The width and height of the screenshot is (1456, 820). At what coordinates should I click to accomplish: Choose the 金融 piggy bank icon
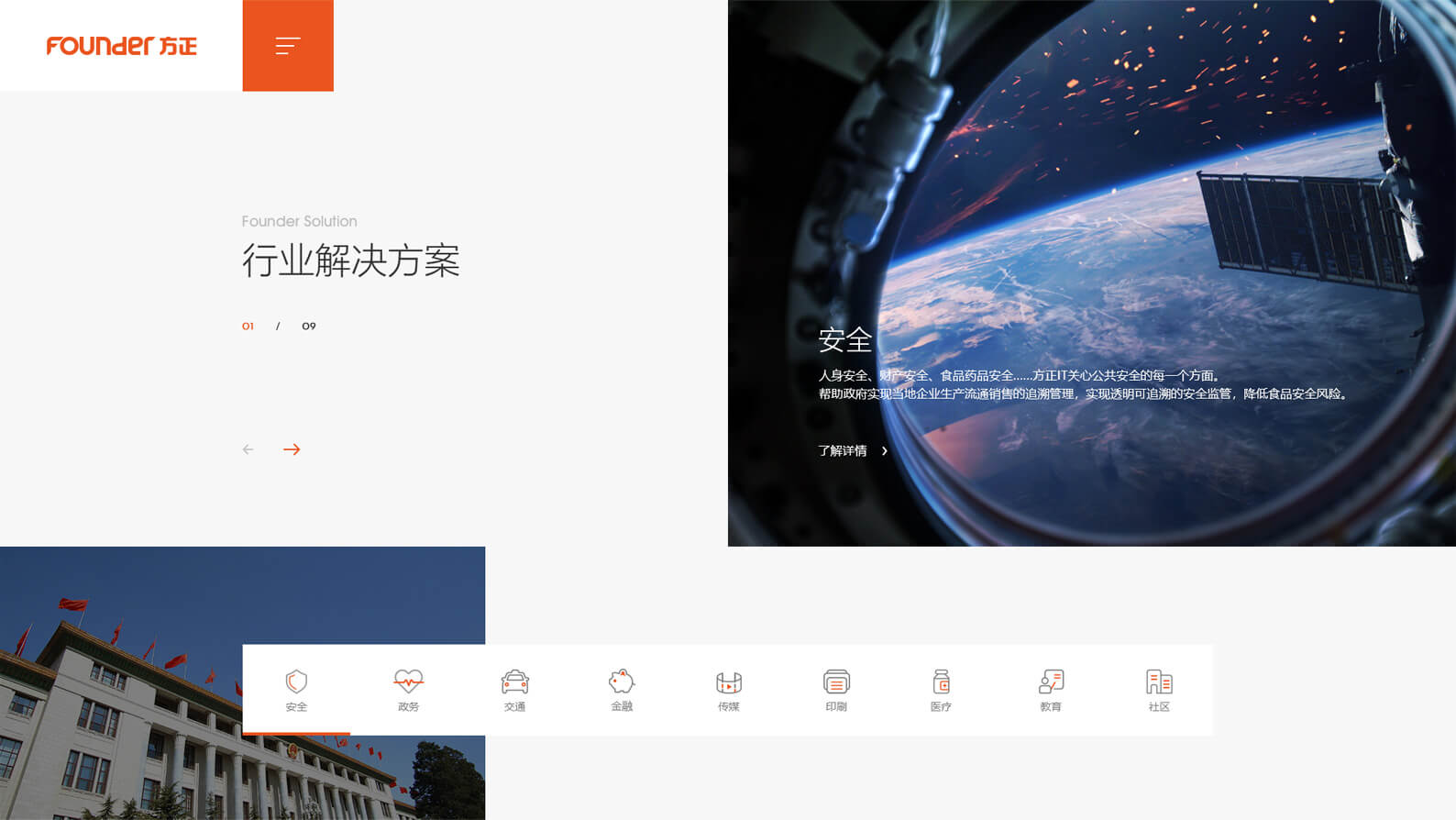[x=622, y=681]
